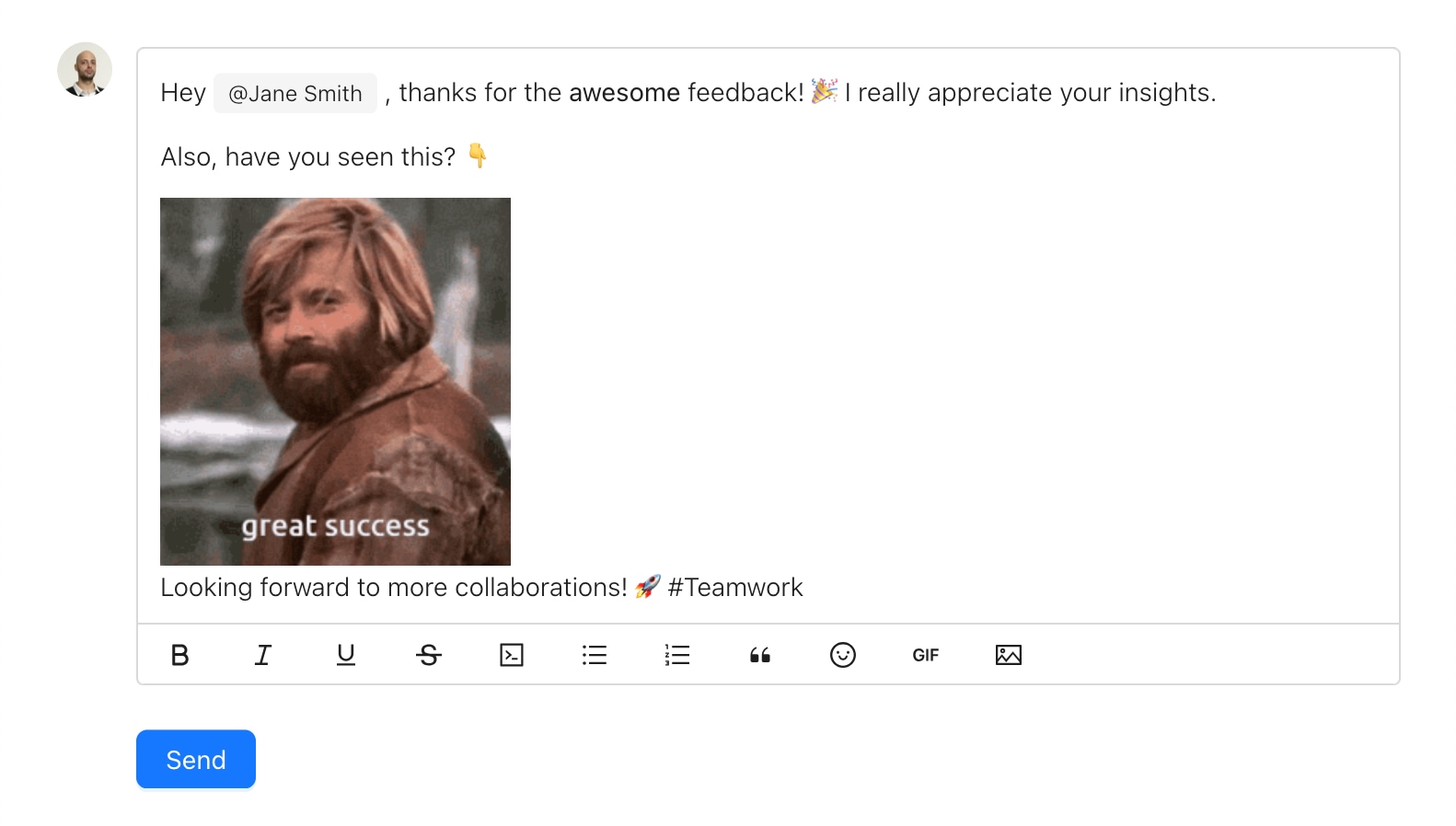
Task: Select the @Jane Smith mention chip
Action: click(295, 93)
